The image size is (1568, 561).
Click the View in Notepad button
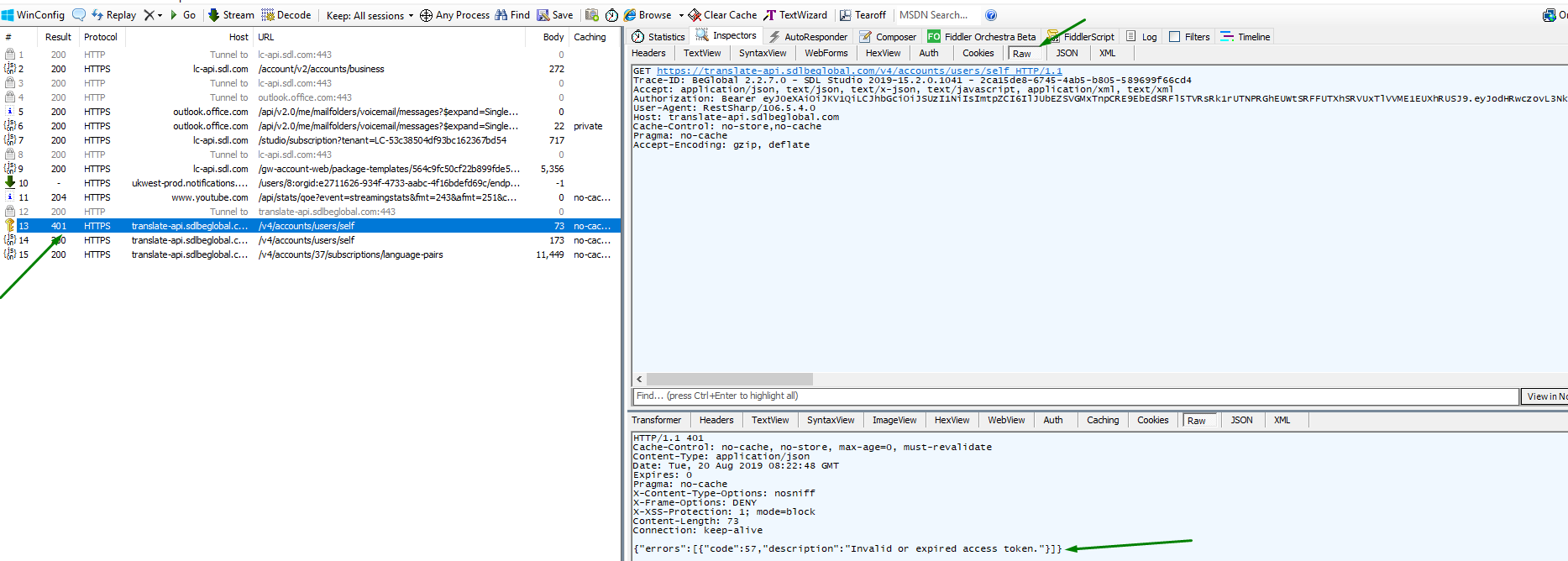[x=1544, y=396]
